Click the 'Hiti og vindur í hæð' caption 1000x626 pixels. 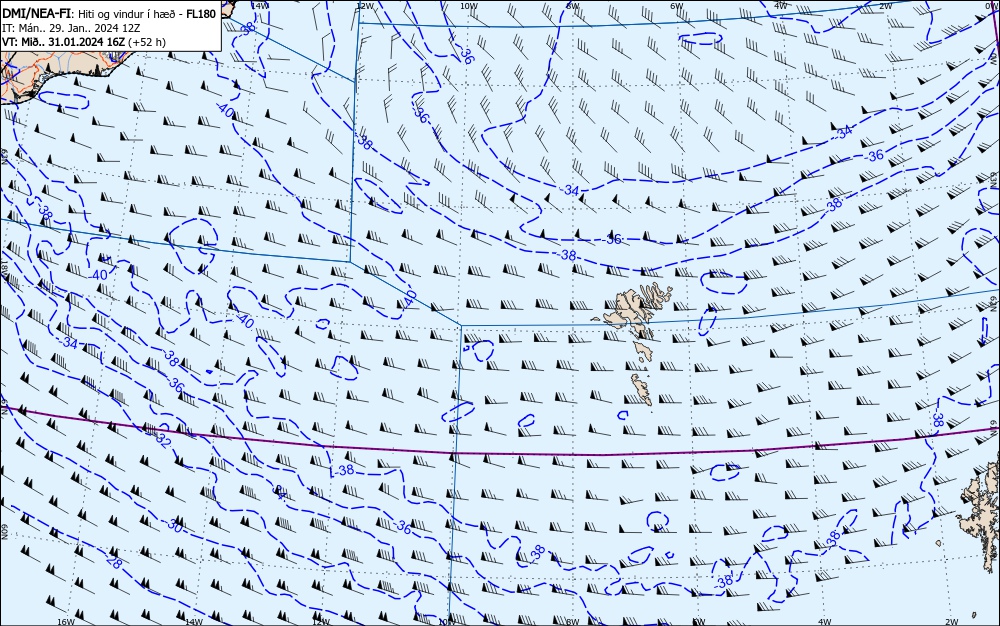click(127, 14)
